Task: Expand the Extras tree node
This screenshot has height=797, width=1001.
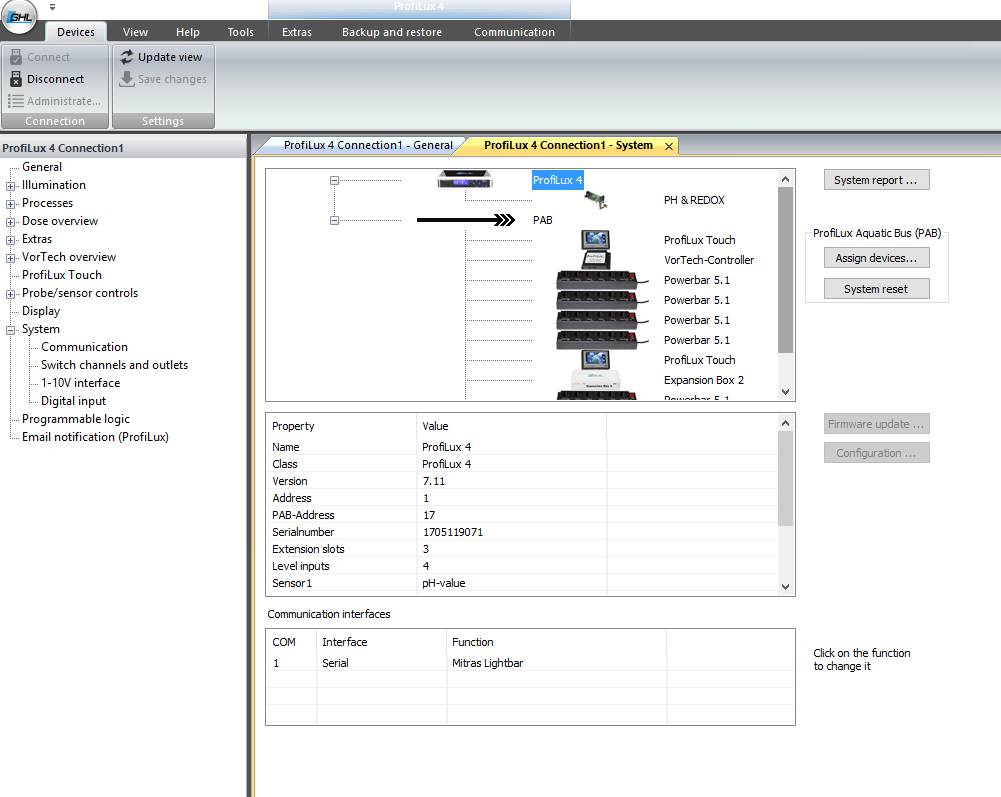Action: (10, 240)
